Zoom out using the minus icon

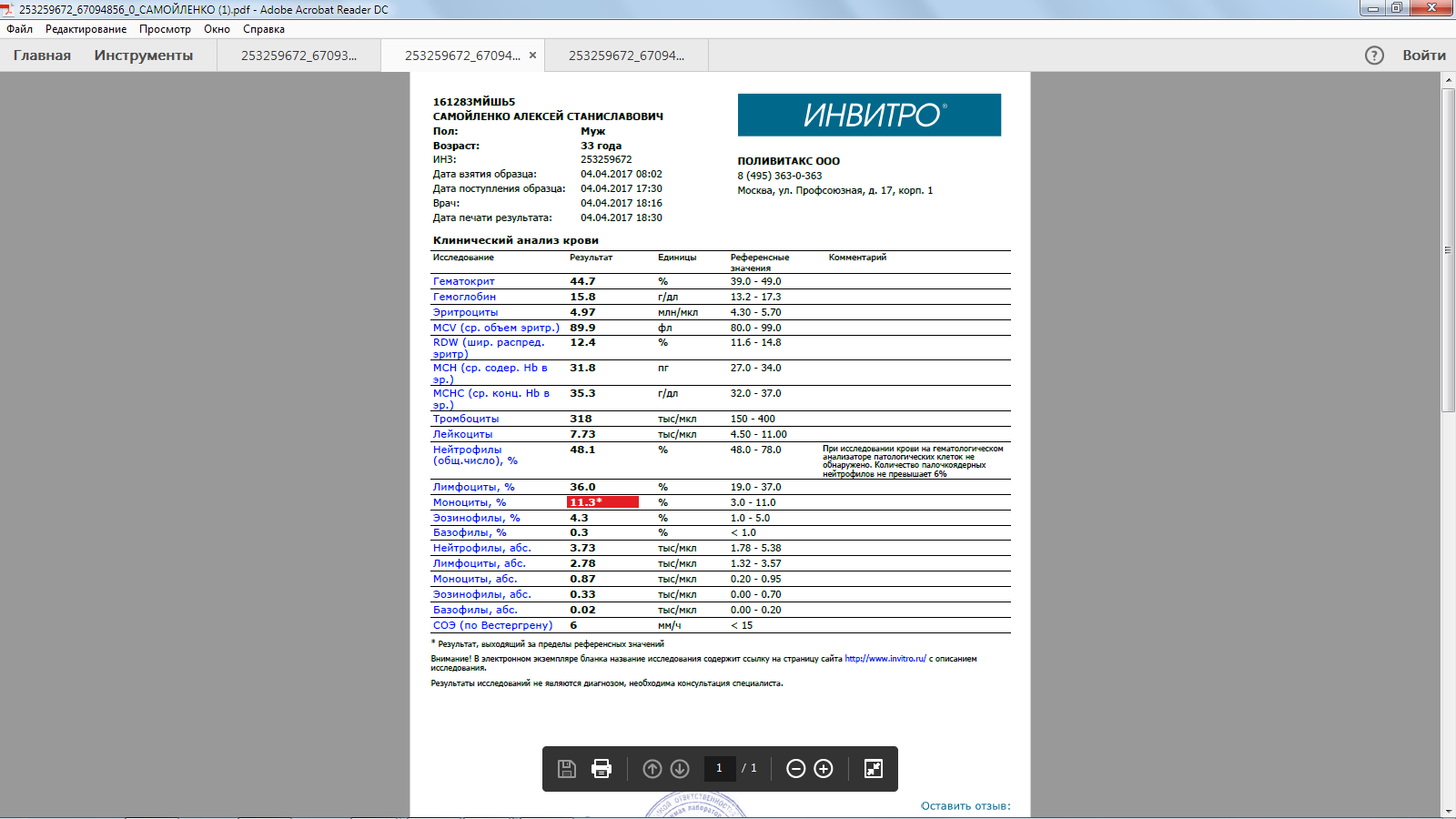(795, 769)
